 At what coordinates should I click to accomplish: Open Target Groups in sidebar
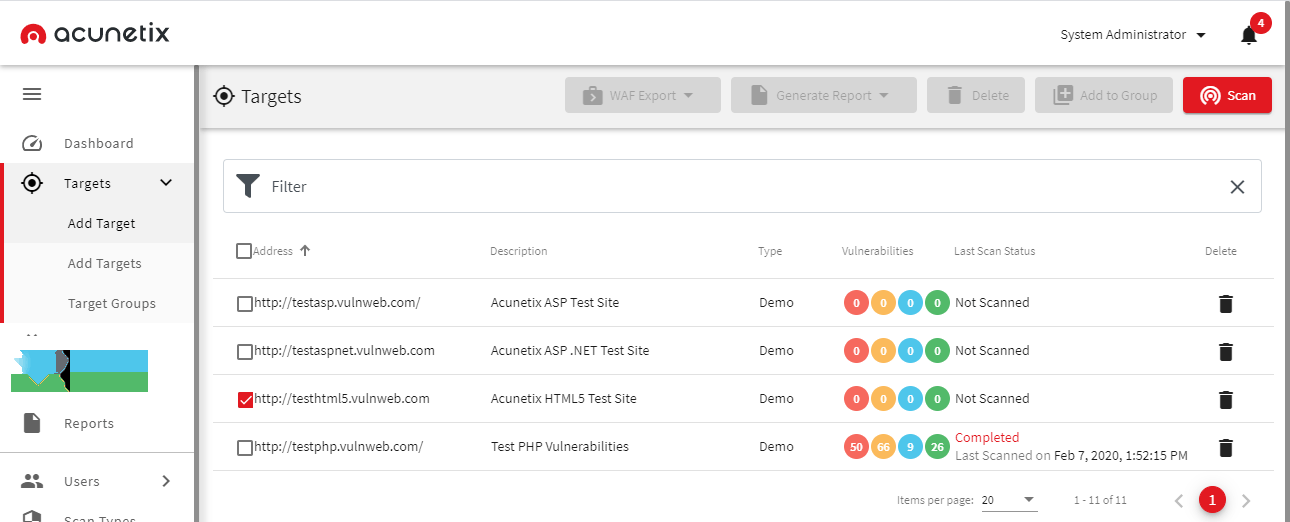click(111, 303)
